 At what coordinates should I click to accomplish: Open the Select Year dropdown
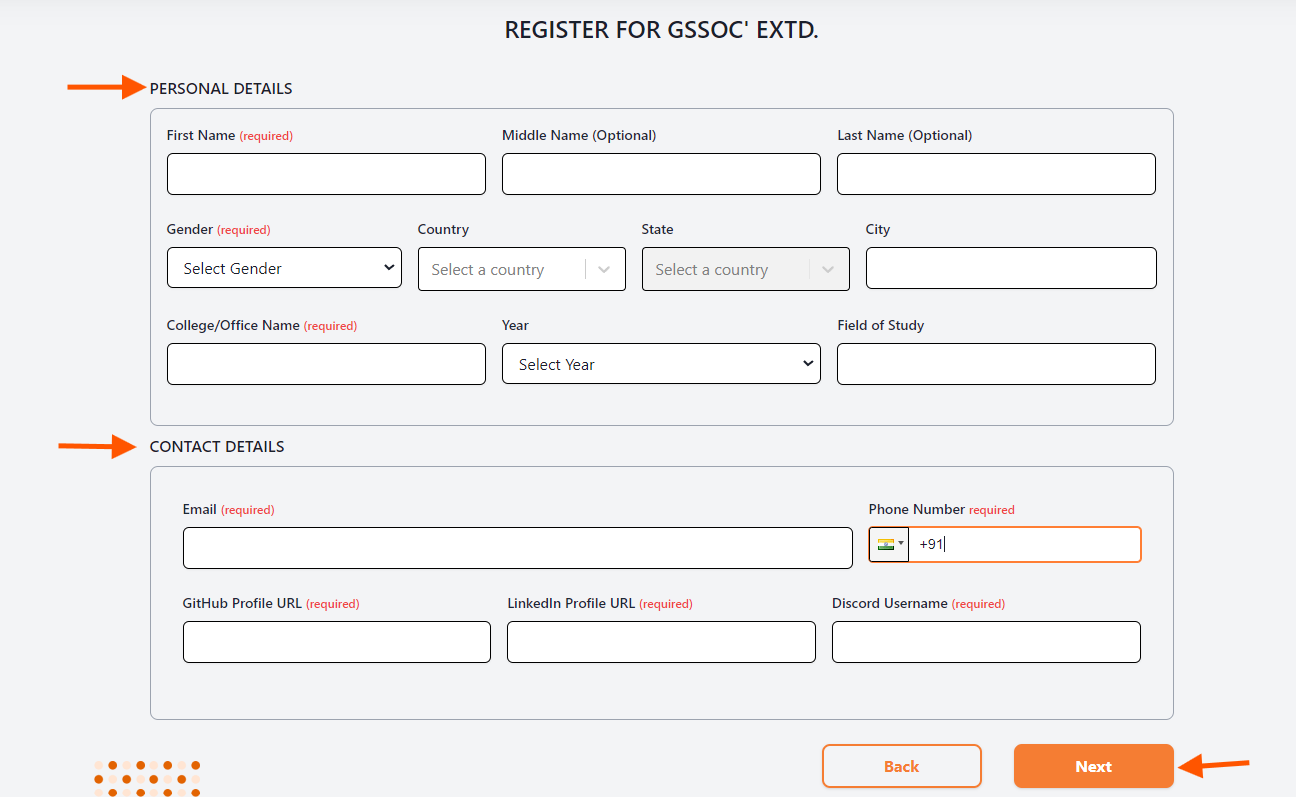660,363
